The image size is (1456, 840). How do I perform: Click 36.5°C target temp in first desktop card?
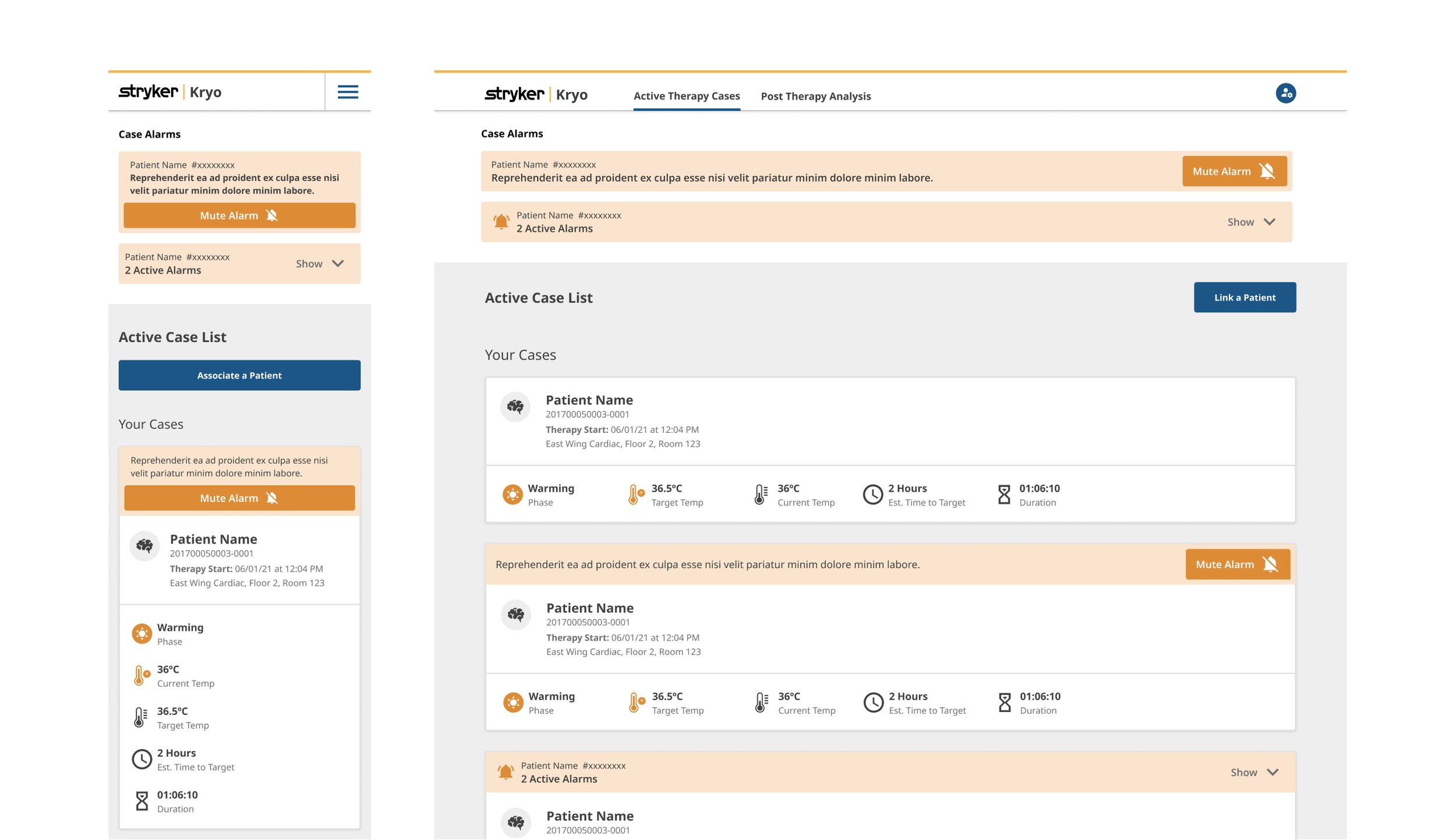coord(666,489)
